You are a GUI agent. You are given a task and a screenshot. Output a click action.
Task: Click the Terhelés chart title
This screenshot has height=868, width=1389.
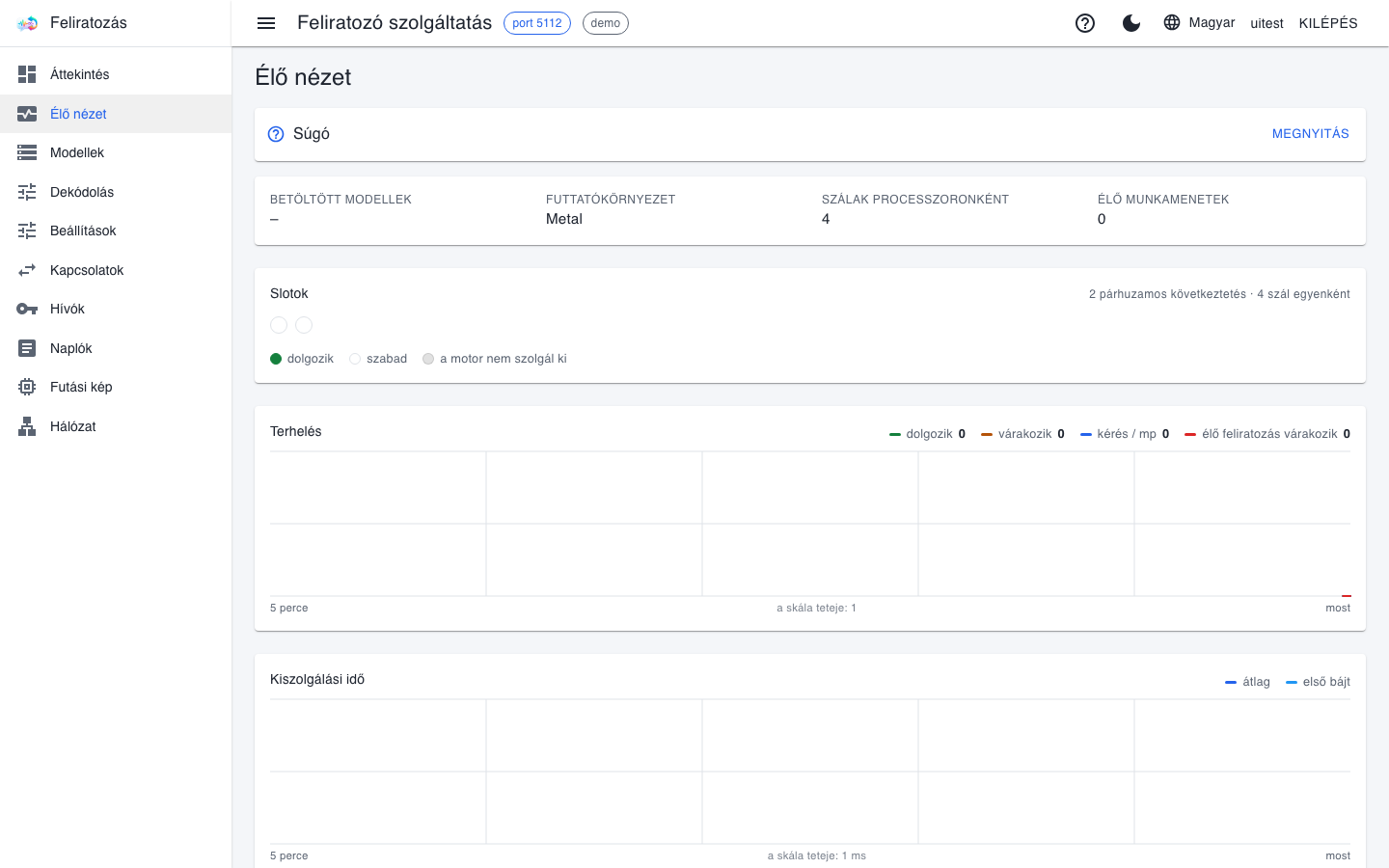296,431
